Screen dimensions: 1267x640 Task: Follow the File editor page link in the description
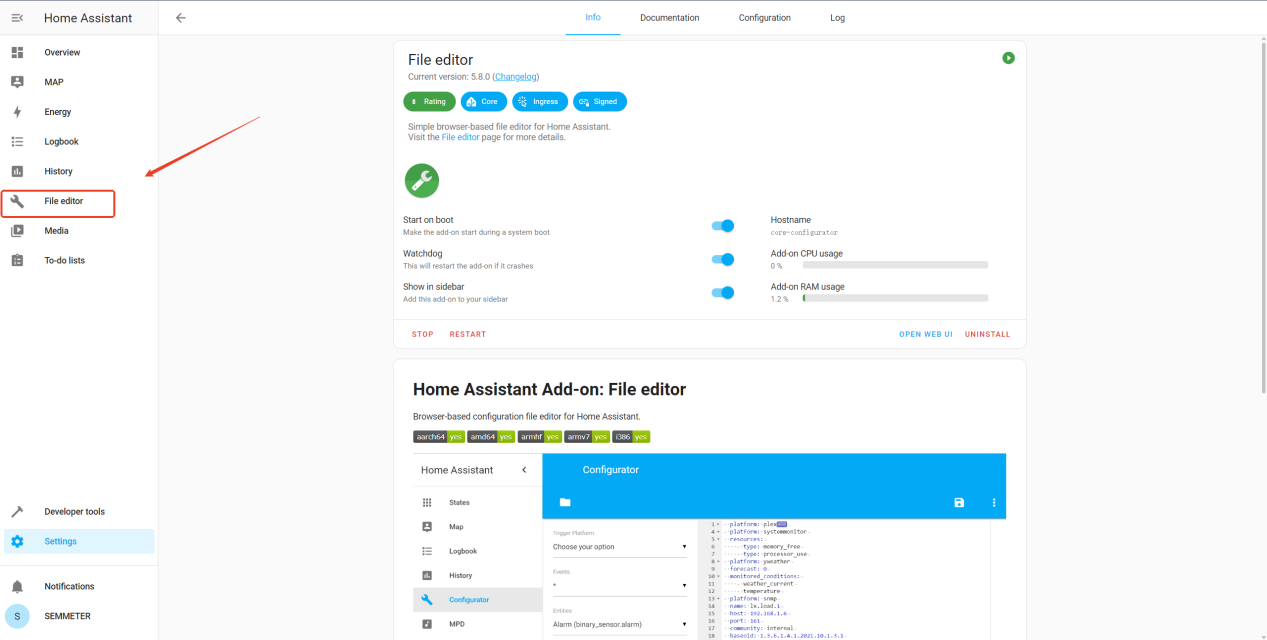pos(461,137)
